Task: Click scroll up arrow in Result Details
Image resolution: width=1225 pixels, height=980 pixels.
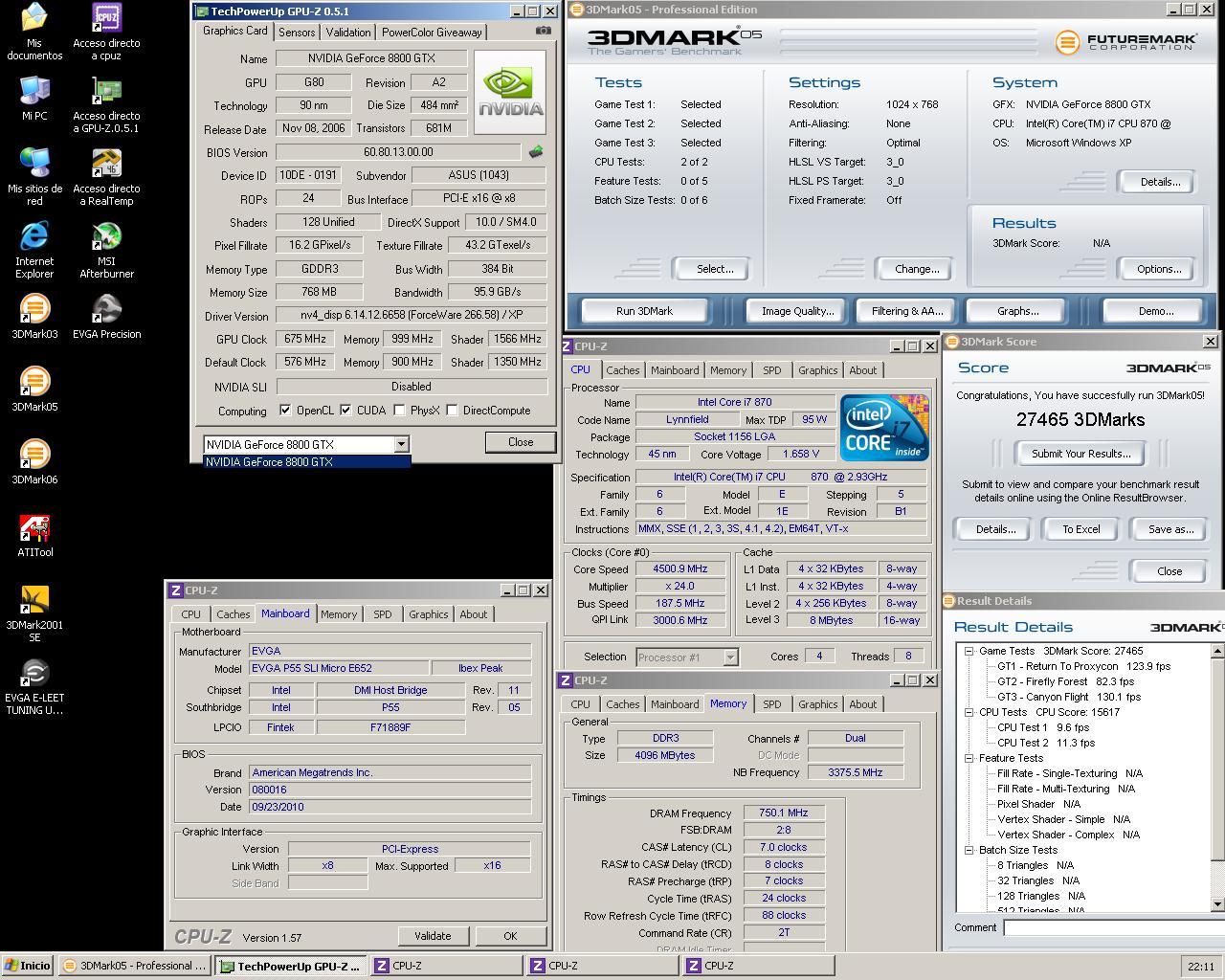Action: (1217, 651)
